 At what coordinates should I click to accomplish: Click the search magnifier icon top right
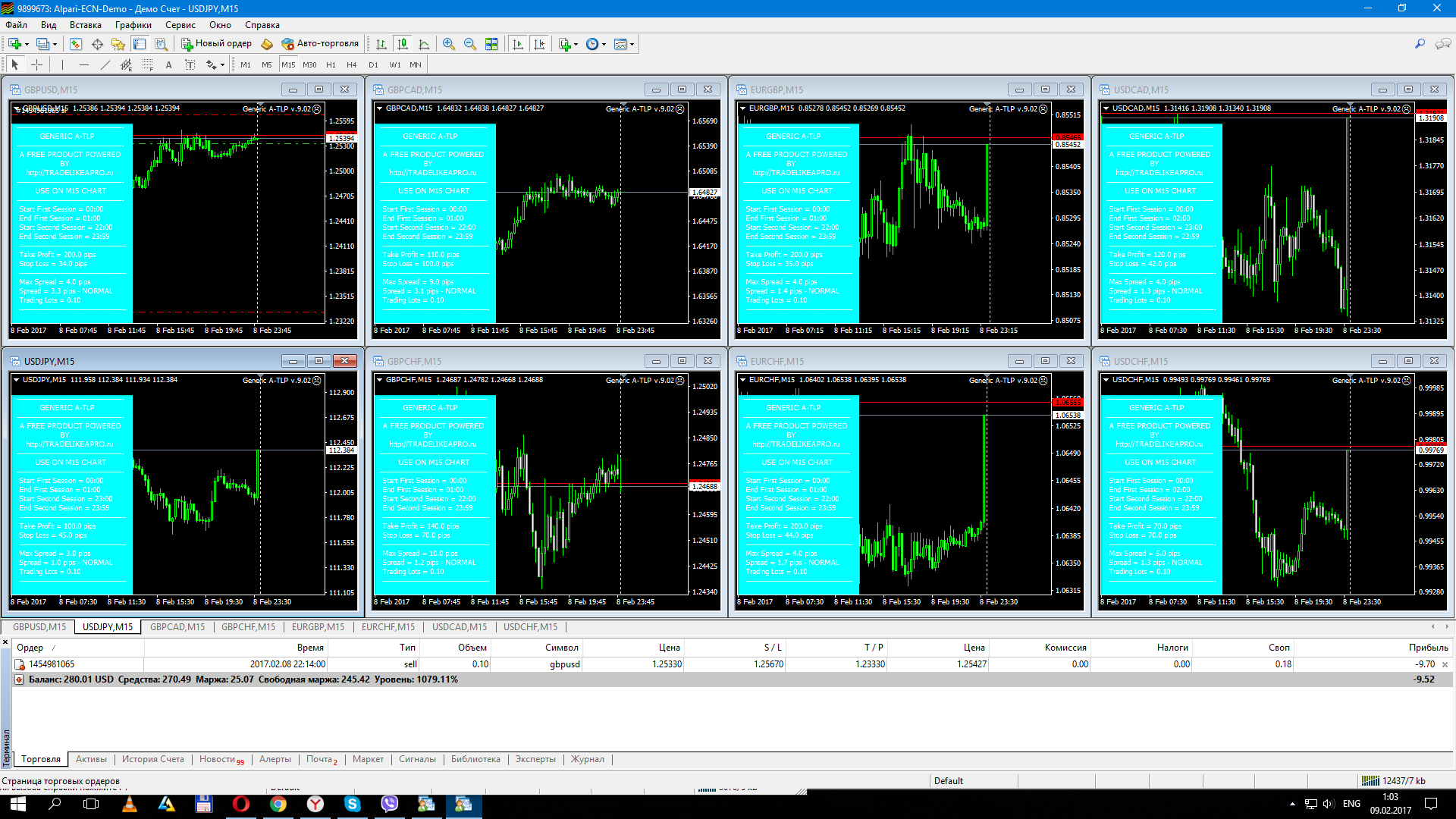[1420, 44]
